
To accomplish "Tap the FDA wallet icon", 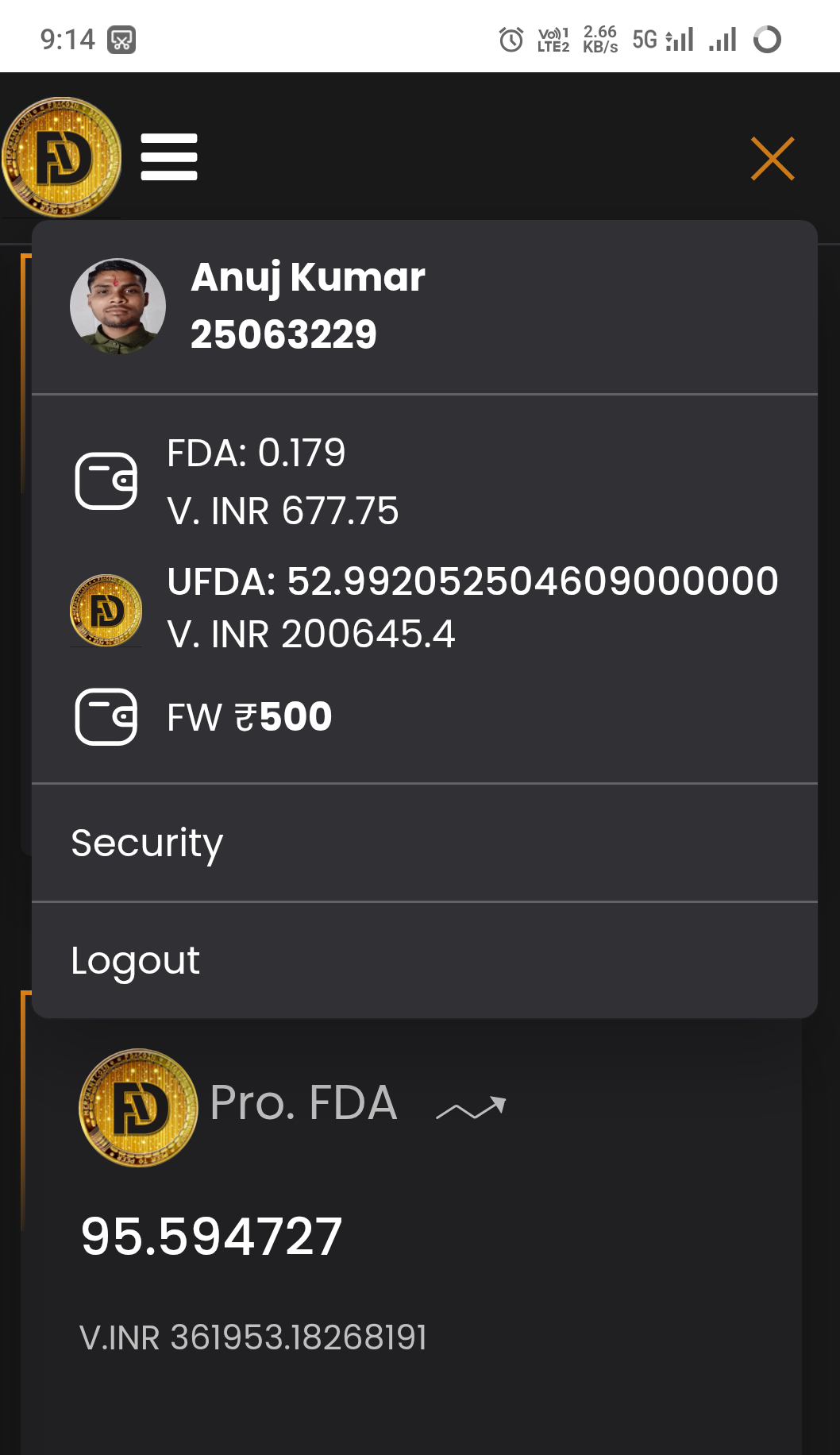I will point(106,481).
